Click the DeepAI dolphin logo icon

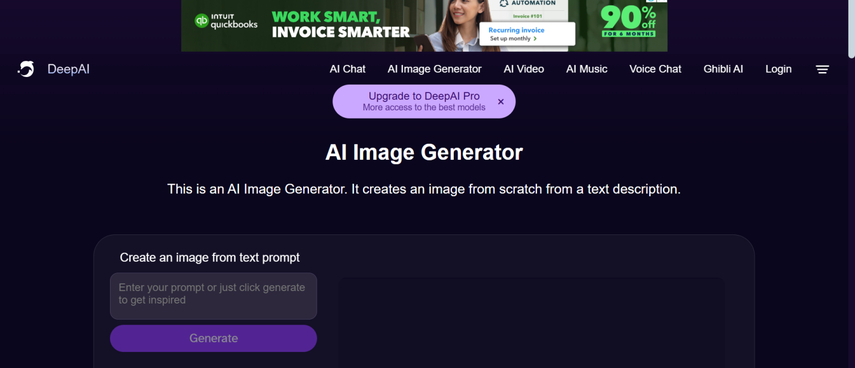tap(26, 69)
